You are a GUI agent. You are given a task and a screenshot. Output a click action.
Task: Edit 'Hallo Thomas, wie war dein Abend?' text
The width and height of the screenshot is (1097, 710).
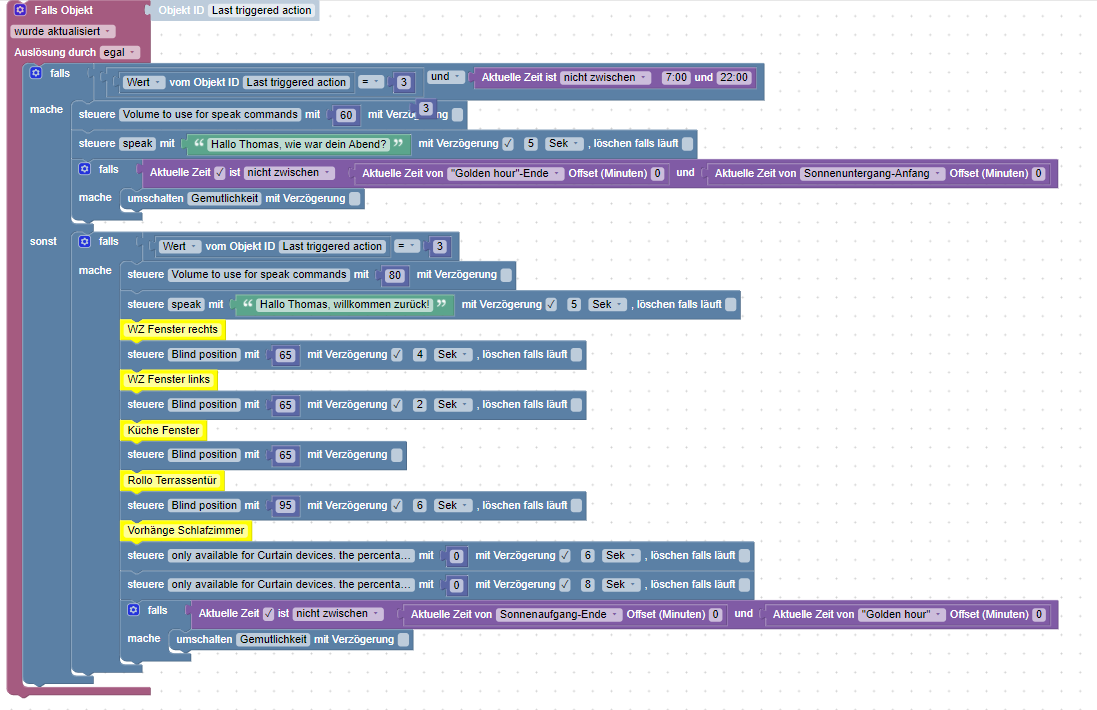tap(299, 144)
